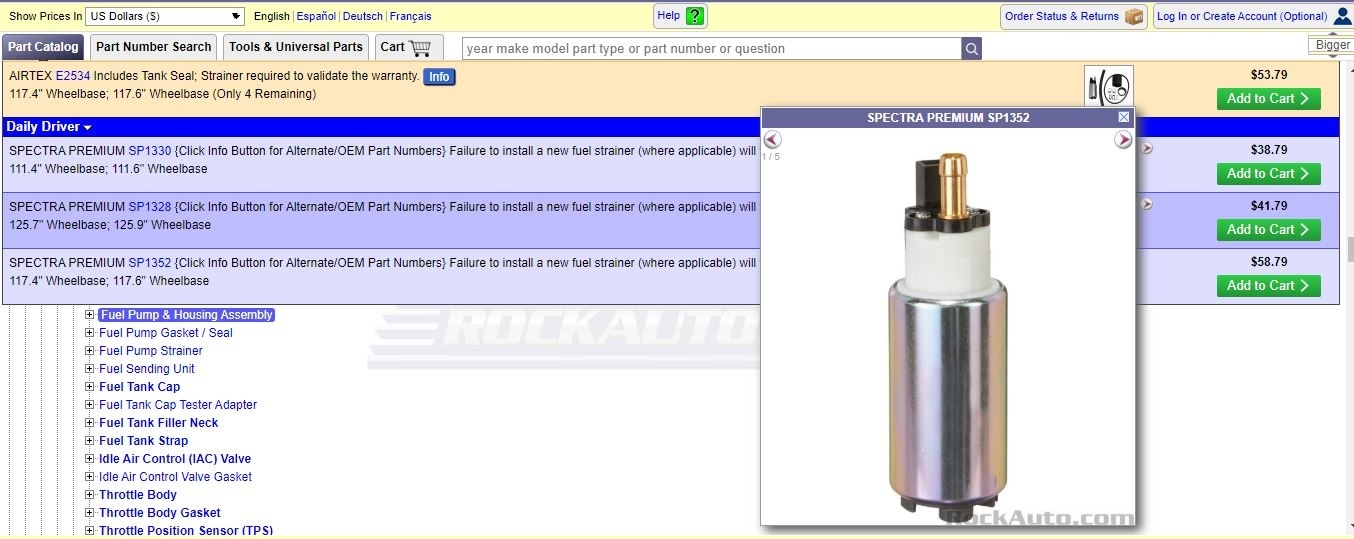Click the Order Status package icon
Viewport: 1354px width, 539px height.
(1134, 16)
